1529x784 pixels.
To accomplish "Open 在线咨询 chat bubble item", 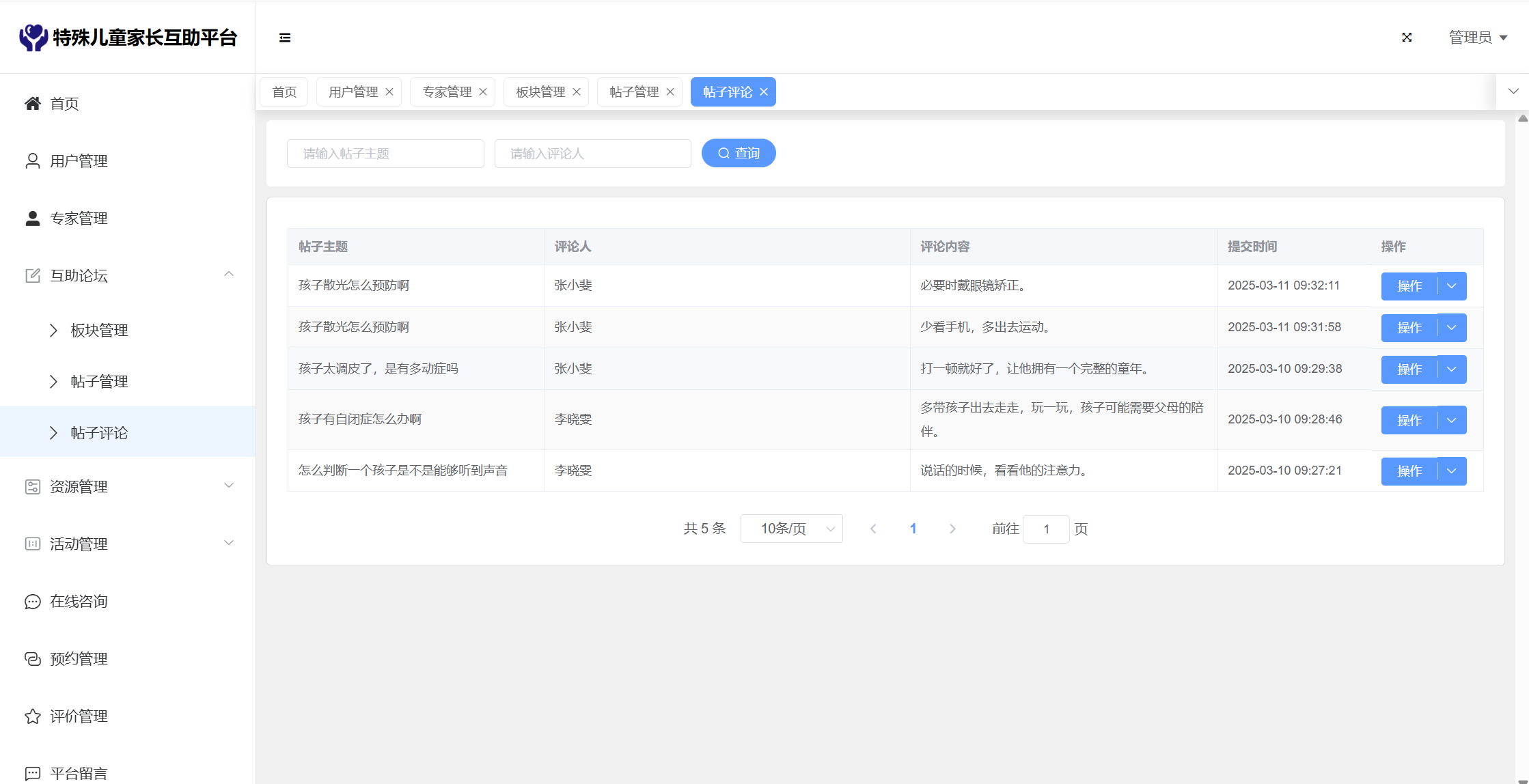I will (78, 602).
